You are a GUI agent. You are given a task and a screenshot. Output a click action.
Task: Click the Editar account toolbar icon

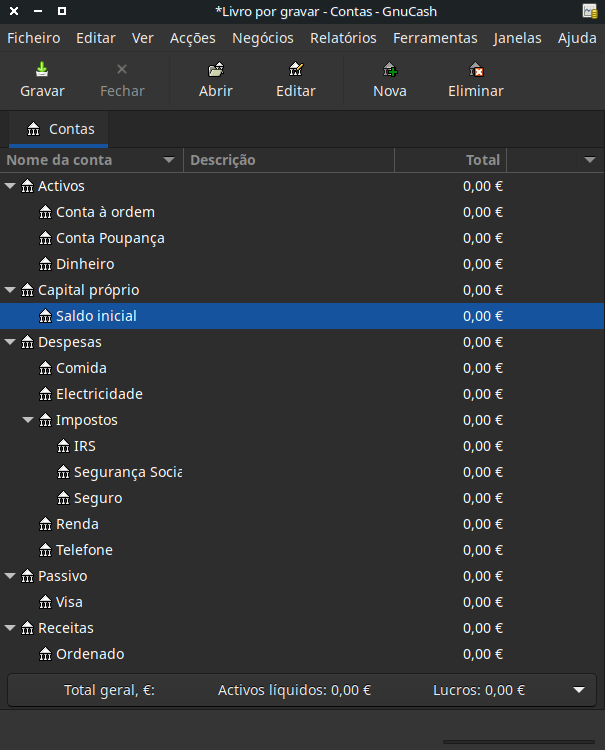click(295, 70)
